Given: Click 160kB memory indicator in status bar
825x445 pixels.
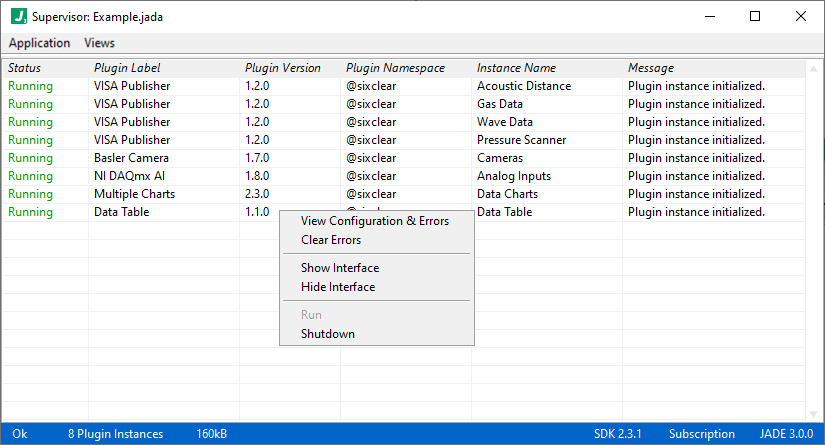Looking at the screenshot, I should tap(212, 434).
